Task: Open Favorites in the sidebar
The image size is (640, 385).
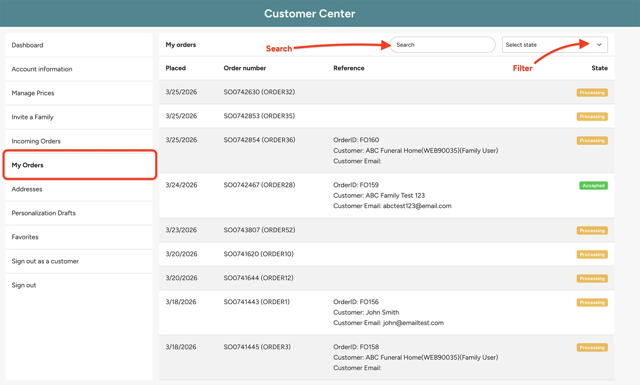Action: coord(79,237)
